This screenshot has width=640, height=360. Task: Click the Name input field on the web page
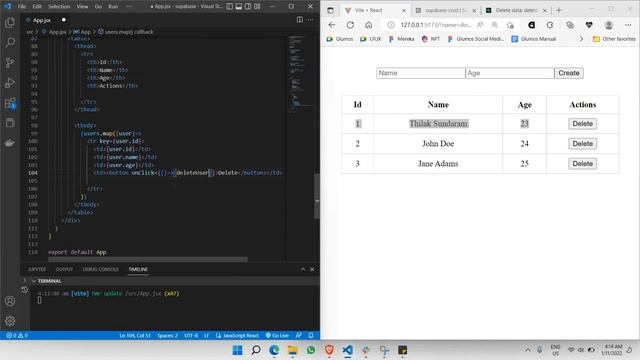[420, 73]
